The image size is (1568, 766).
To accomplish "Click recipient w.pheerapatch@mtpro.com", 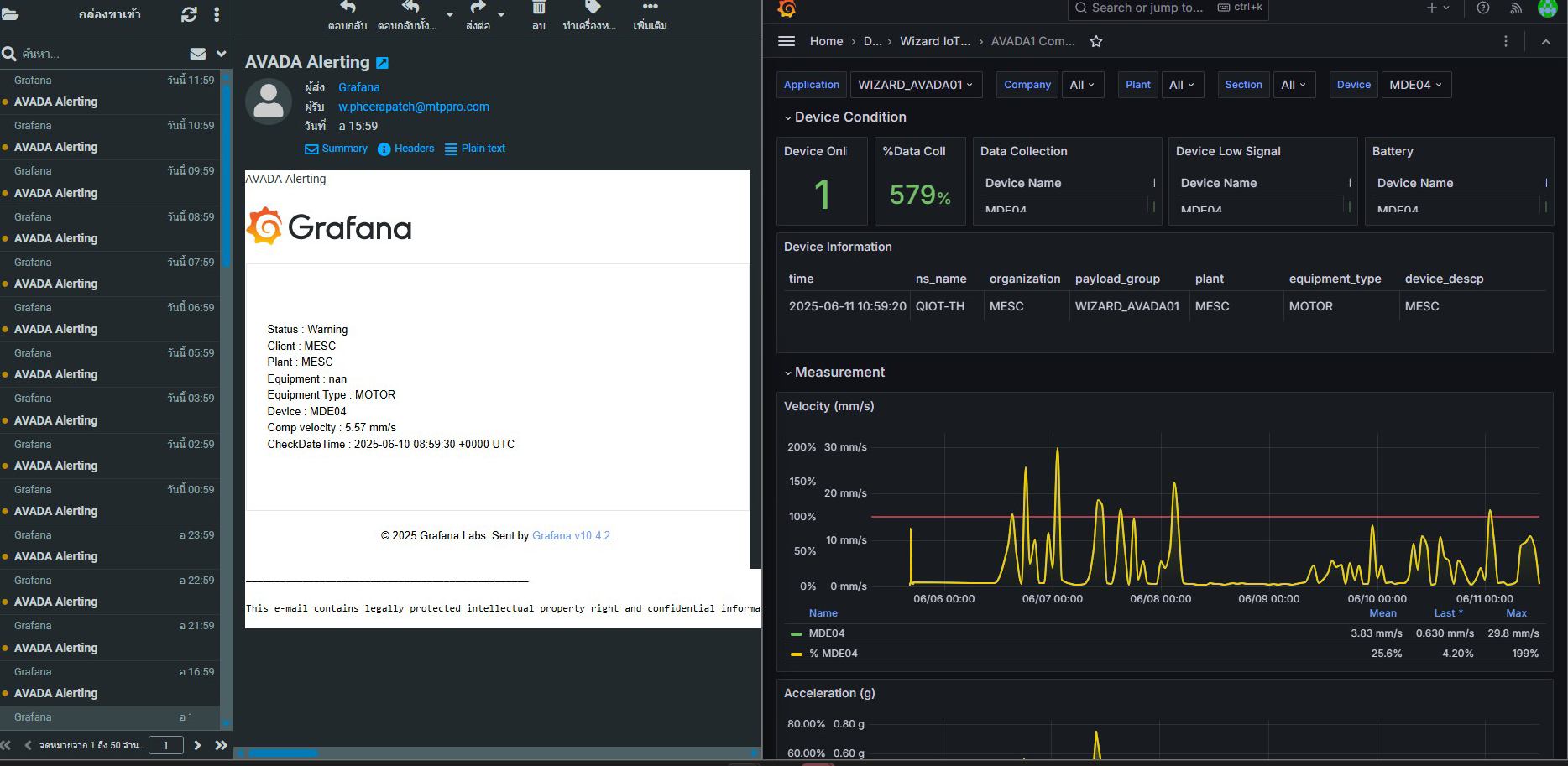I will (x=414, y=107).
